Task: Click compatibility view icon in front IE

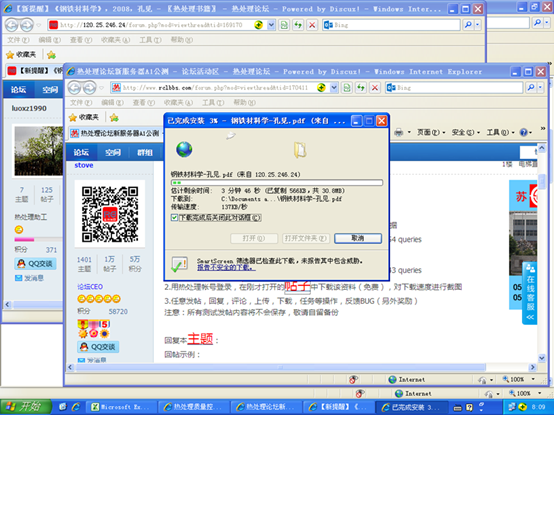Action: (347, 88)
